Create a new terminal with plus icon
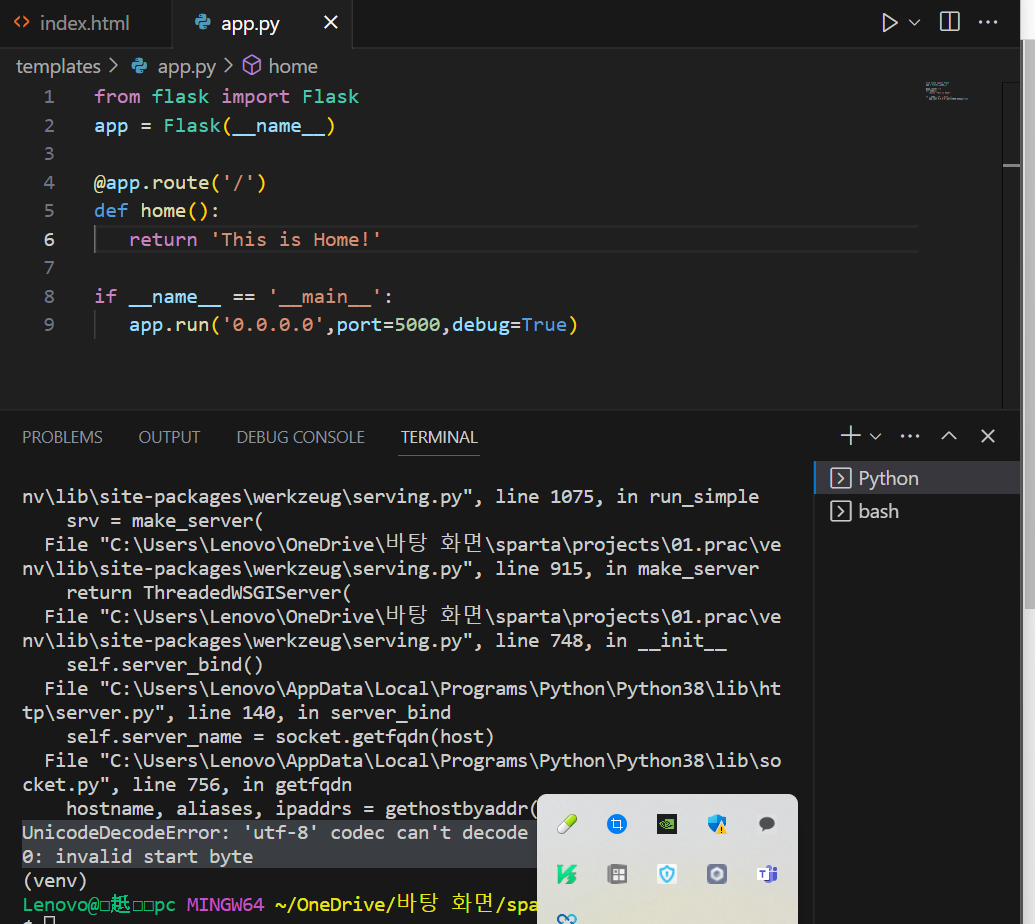 click(850, 436)
